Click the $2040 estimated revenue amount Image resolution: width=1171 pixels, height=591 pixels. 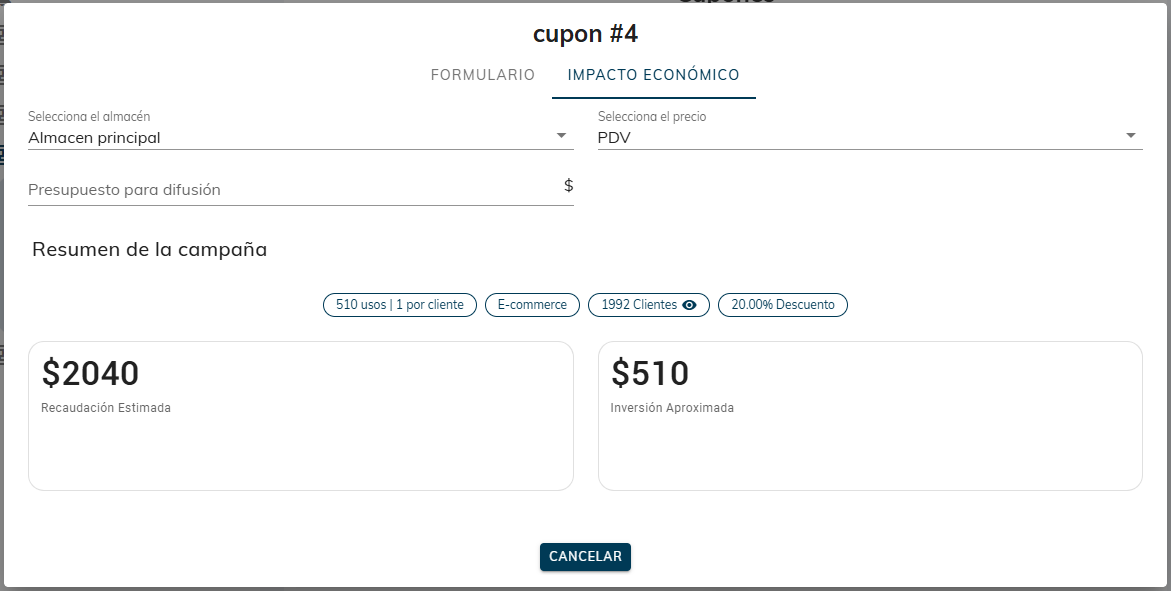(x=91, y=374)
